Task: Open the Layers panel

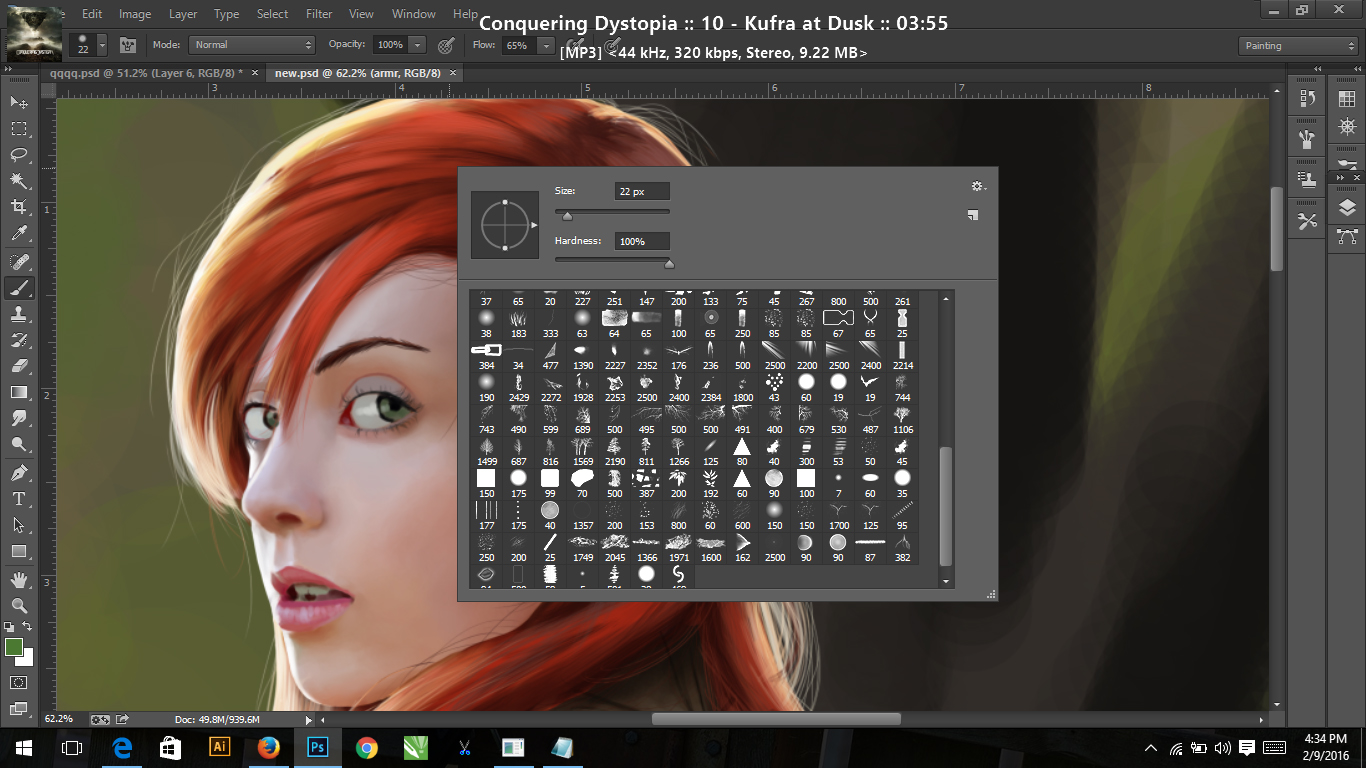Action: click(x=1347, y=208)
